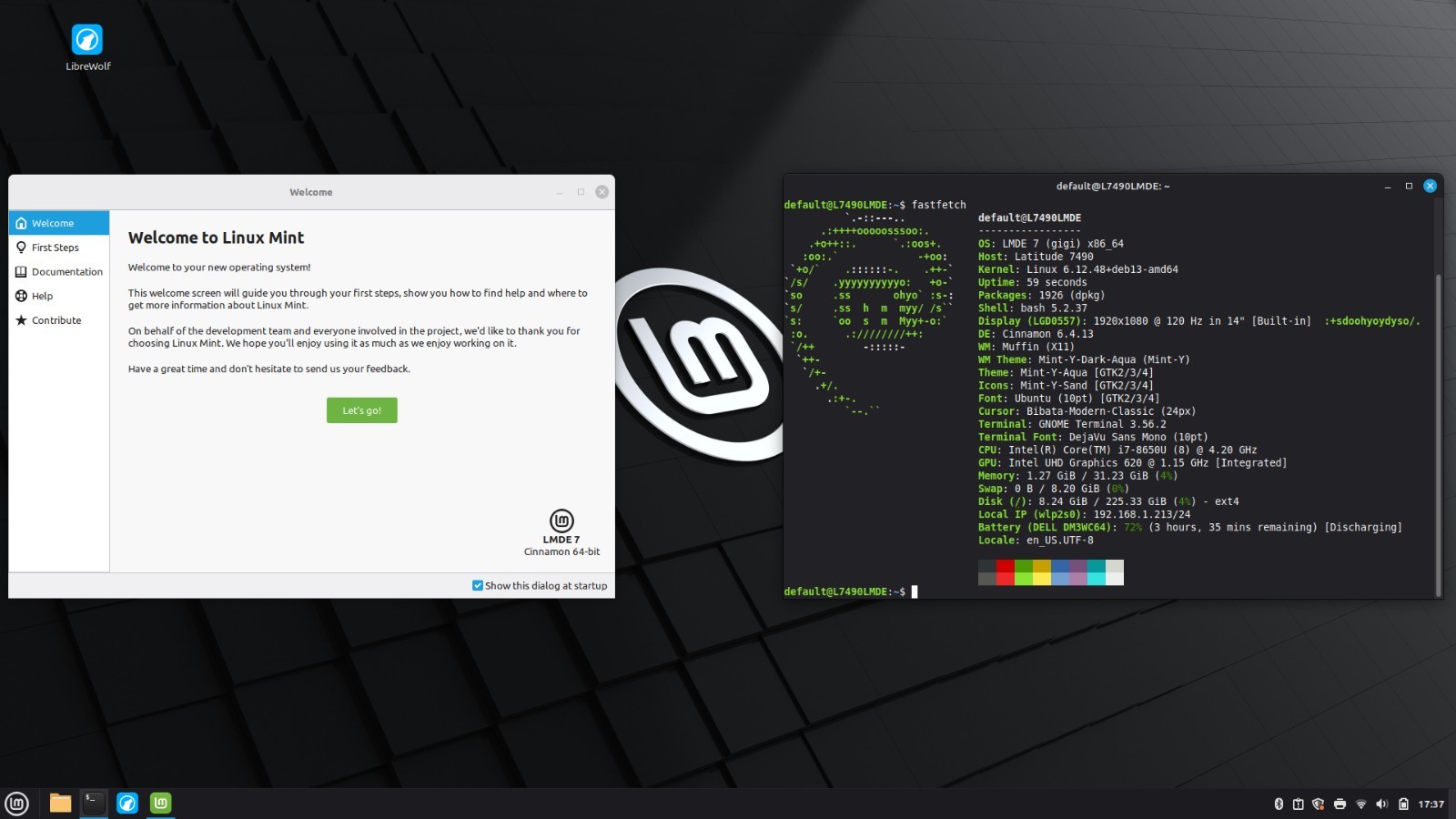Click the Kernel version line in terminal

[1078, 269]
